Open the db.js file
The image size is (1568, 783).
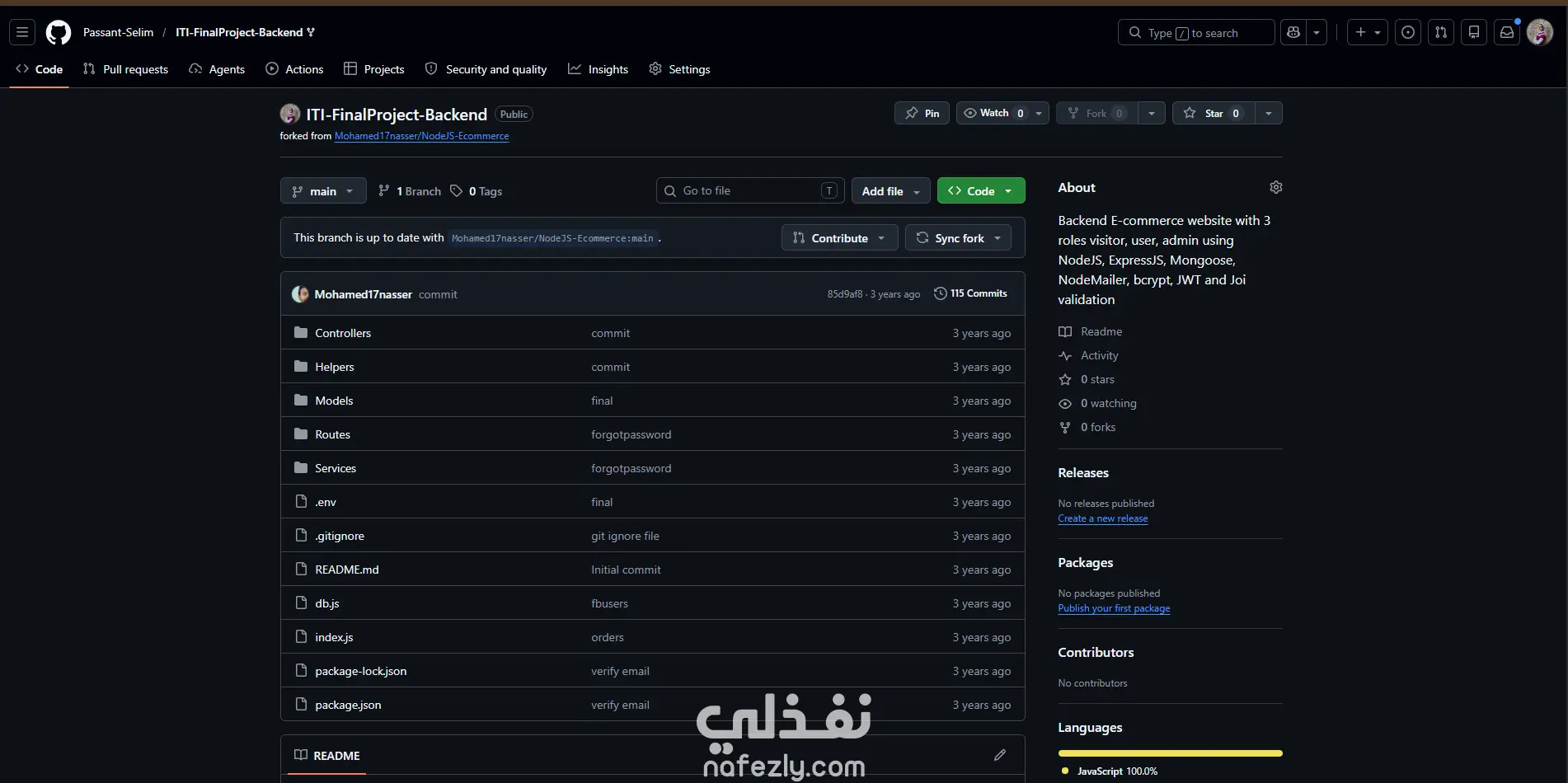(327, 603)
